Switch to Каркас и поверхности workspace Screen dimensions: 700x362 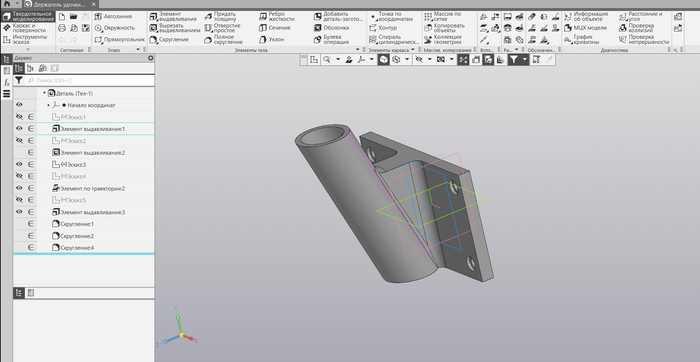click(28, 28)
